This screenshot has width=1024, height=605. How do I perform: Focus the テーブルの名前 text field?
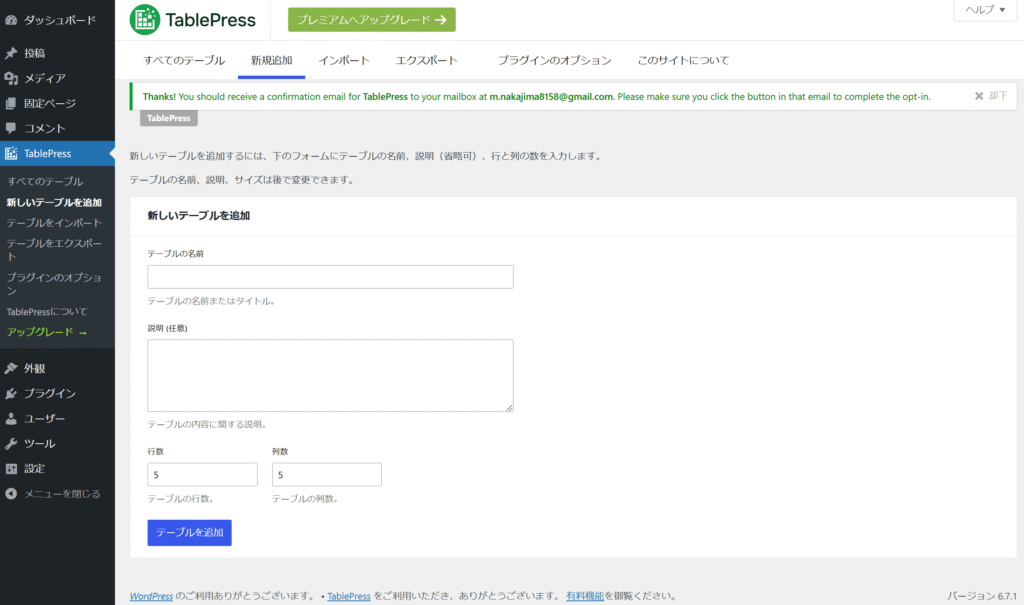pos(330,277)
